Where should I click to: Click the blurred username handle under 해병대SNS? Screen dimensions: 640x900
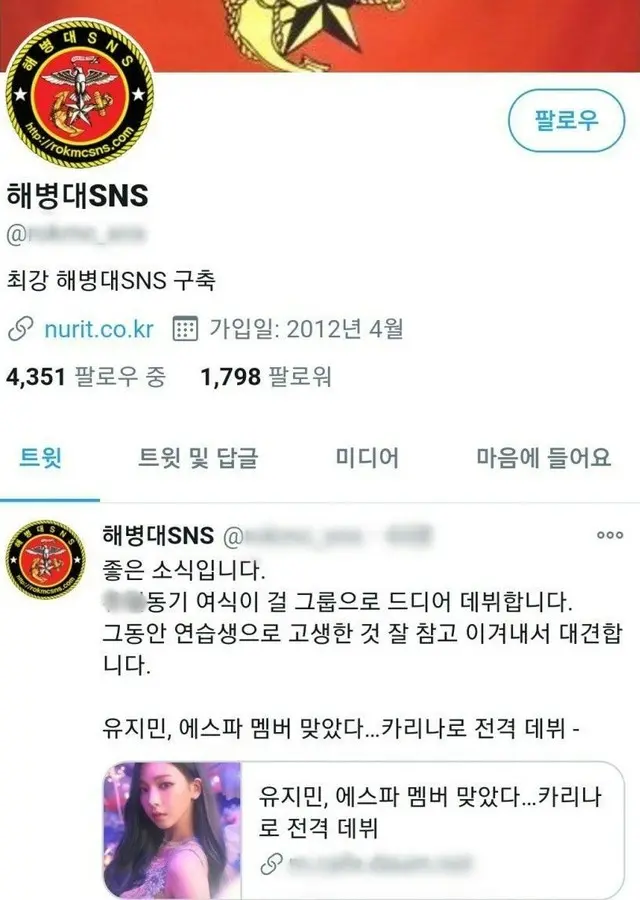[76, 235]
